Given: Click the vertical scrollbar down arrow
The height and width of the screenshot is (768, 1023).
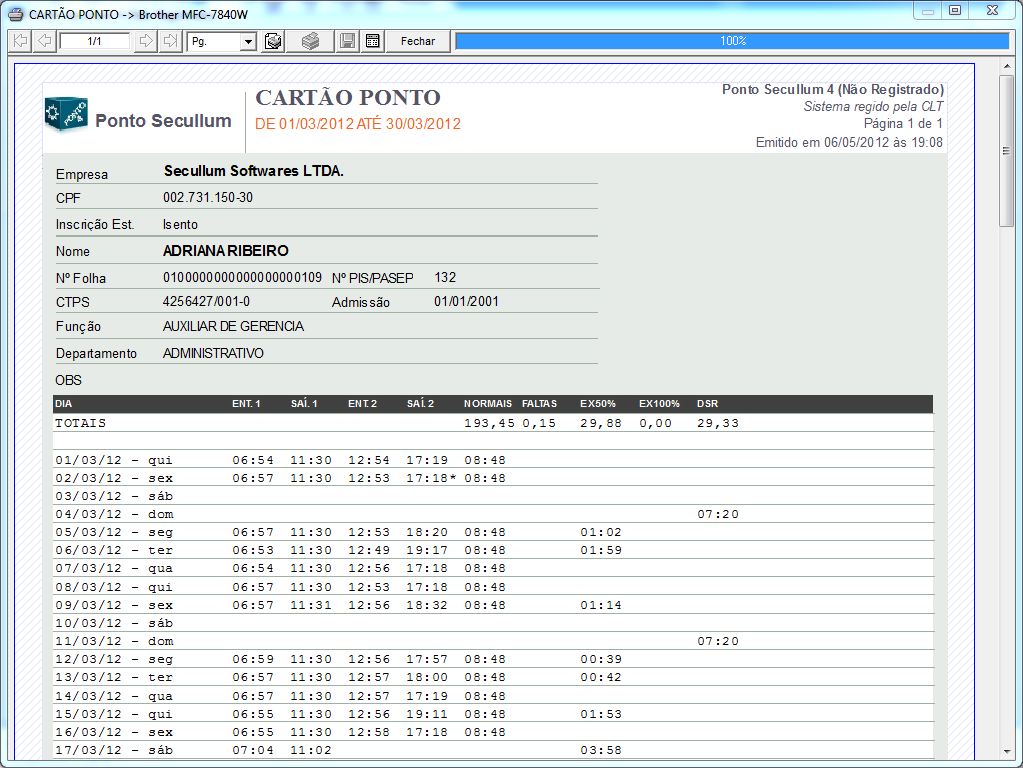Looking at the screenshot, I should coord(1006,752).
